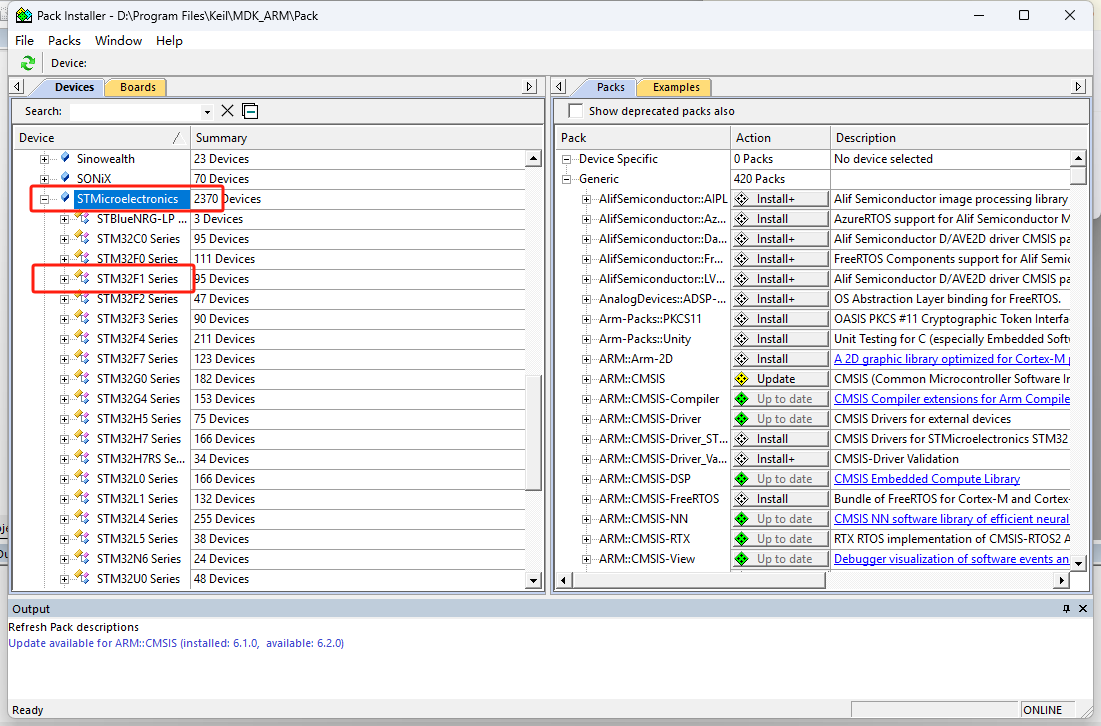Image resolution: width=1101 pixels, height=726 pixels.
Task: Open the Packs menu
Action: tap(64, 41)
